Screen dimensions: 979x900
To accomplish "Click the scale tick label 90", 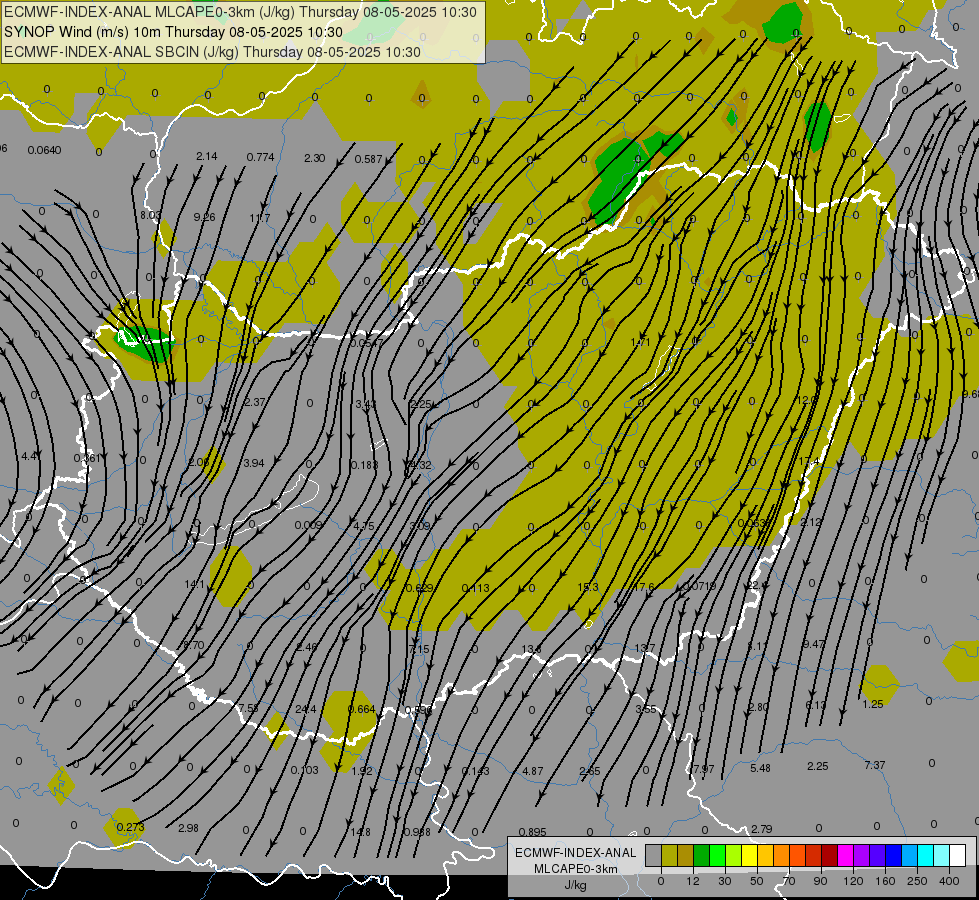I will 820,881.
